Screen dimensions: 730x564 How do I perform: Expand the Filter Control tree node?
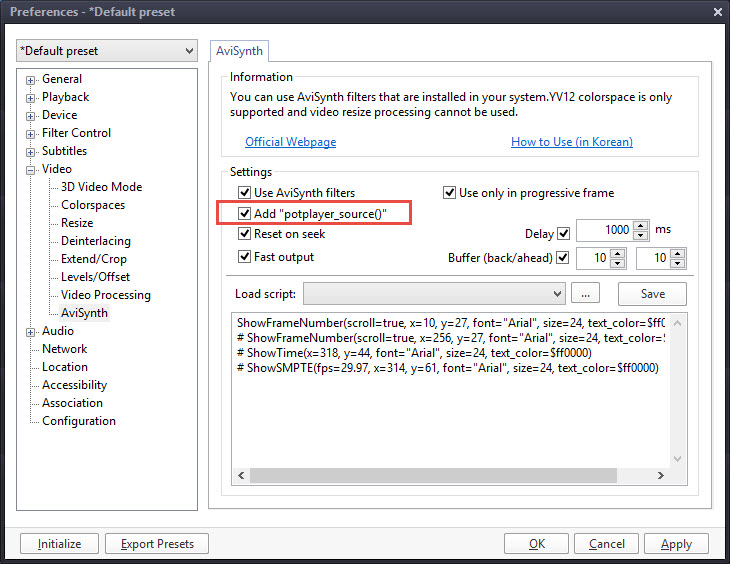click(30, 134)
